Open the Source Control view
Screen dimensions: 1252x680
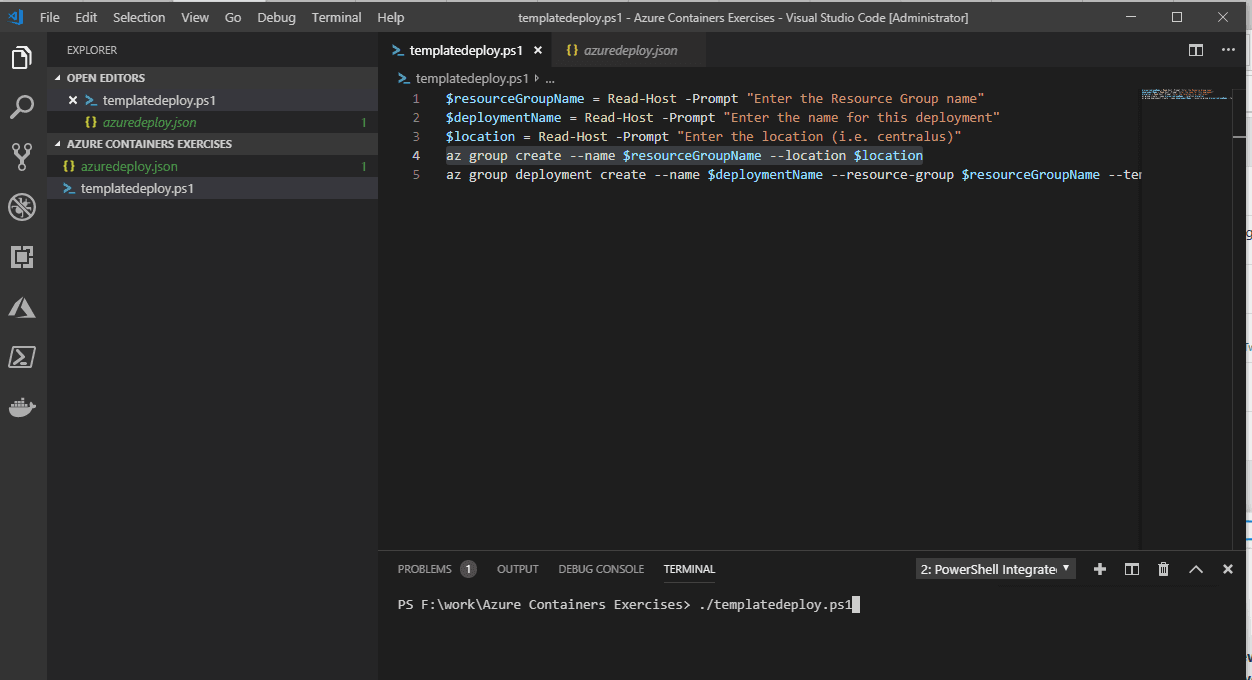click(x=22, y=156)
